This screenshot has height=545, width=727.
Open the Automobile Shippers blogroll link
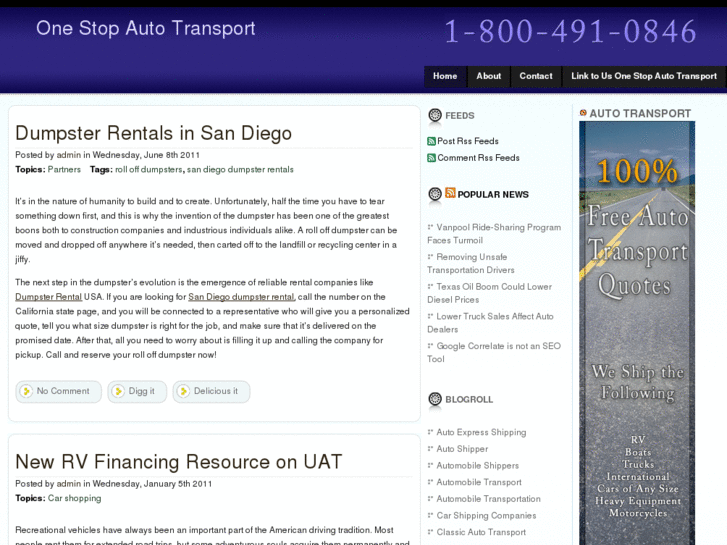tap(478, 466)
